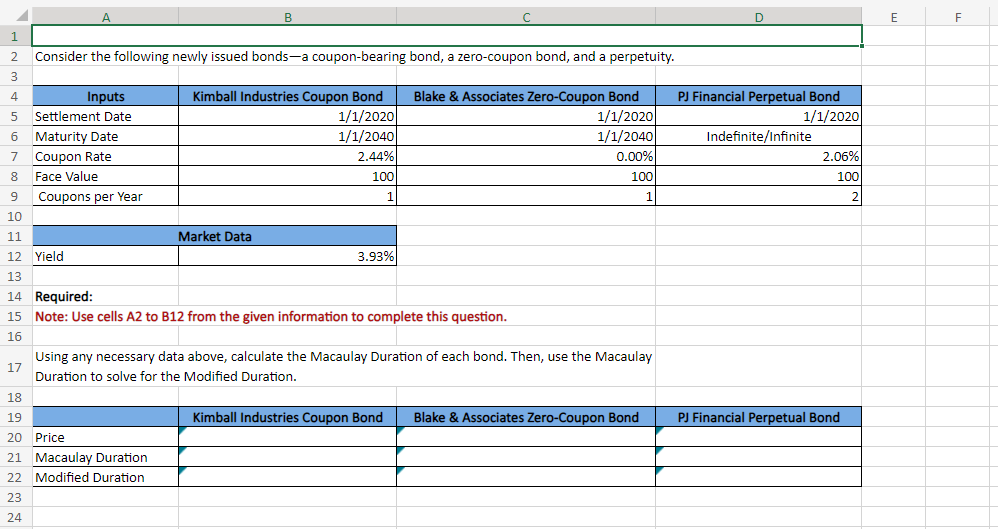Select column E header
Screen dimensions: 998x529
[894, 17]
